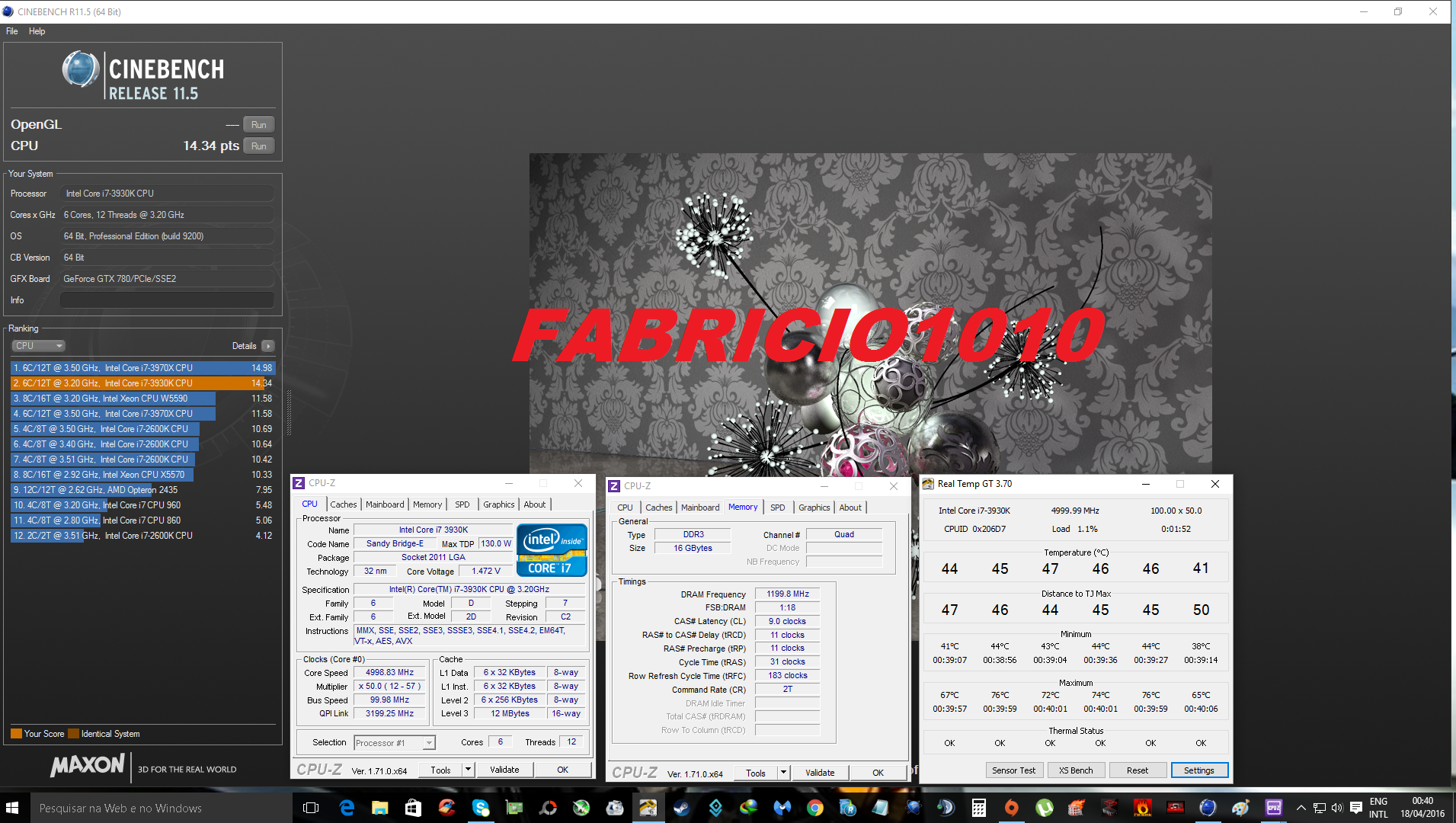Open Tools dropdown arrow in left CPU-Z

coord(469,770)
